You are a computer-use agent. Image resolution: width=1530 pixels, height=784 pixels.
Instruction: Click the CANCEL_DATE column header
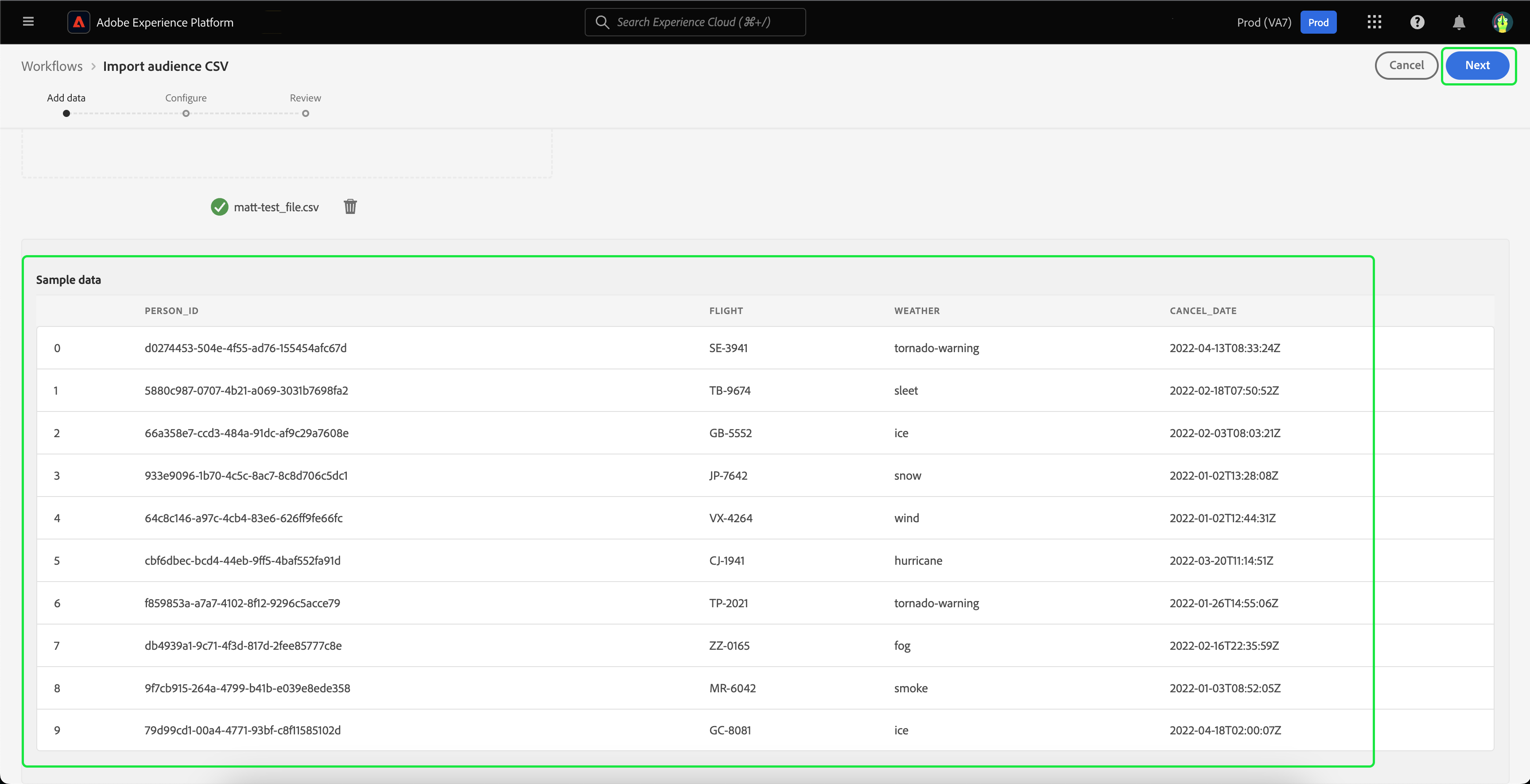tap(1203, 310)
